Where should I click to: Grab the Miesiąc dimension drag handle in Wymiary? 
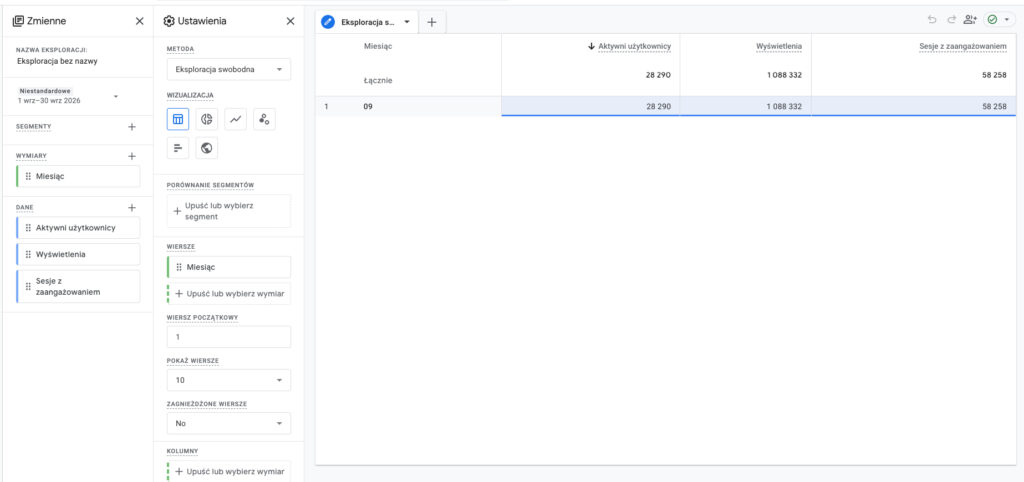[x=28, y=176]
